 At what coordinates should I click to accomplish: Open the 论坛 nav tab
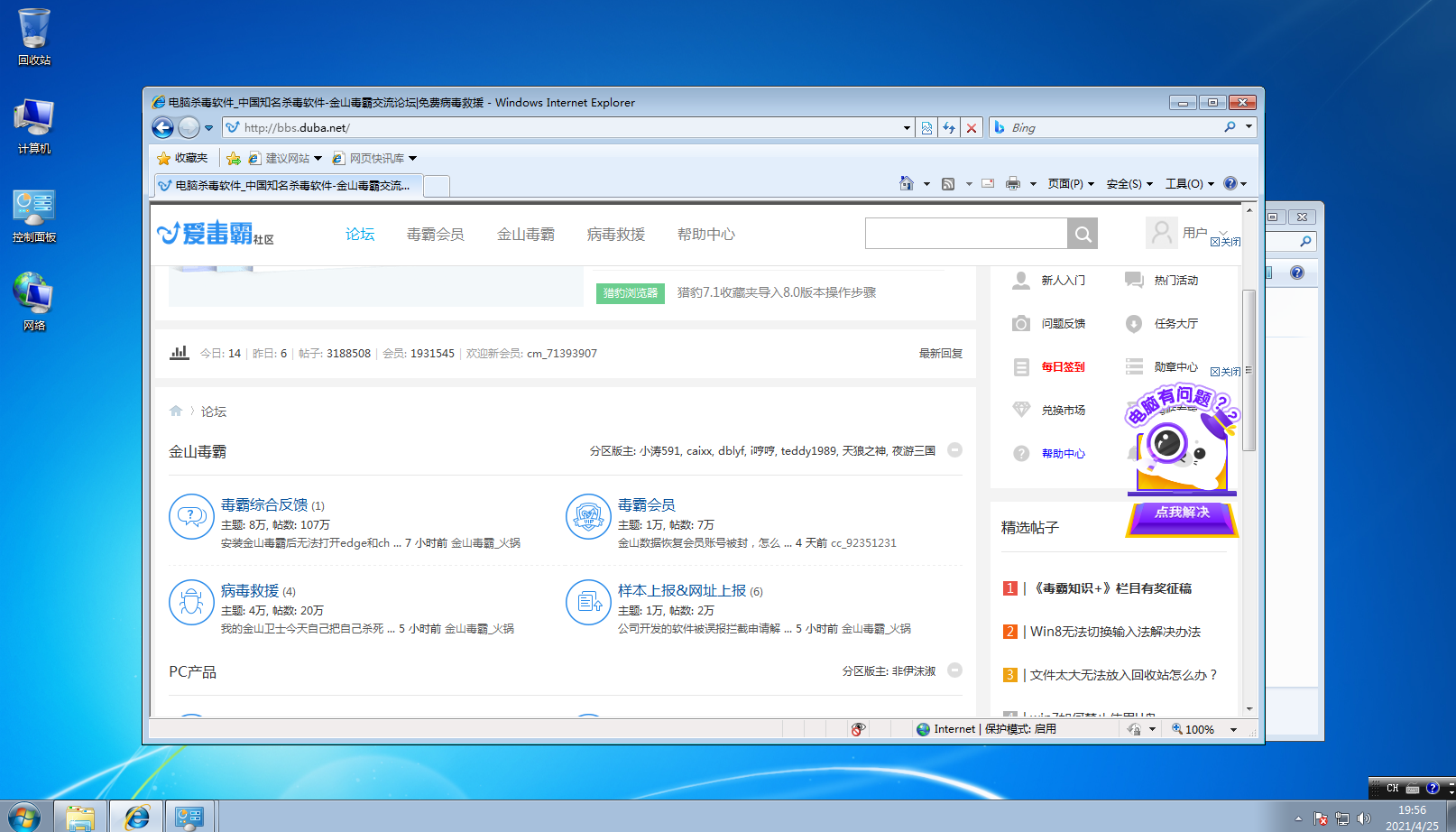point(360,235)
